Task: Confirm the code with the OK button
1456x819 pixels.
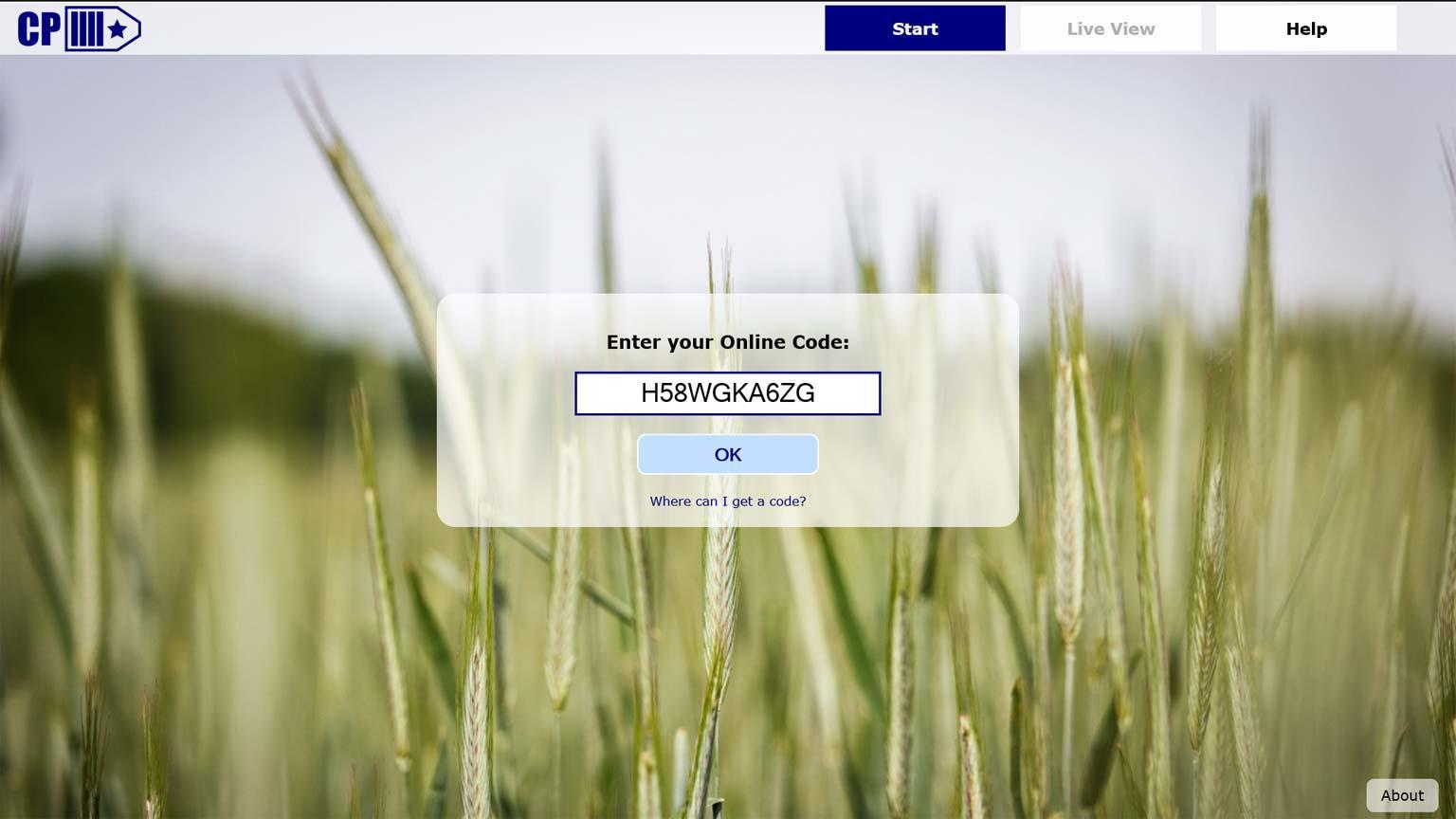Action: 728,454
